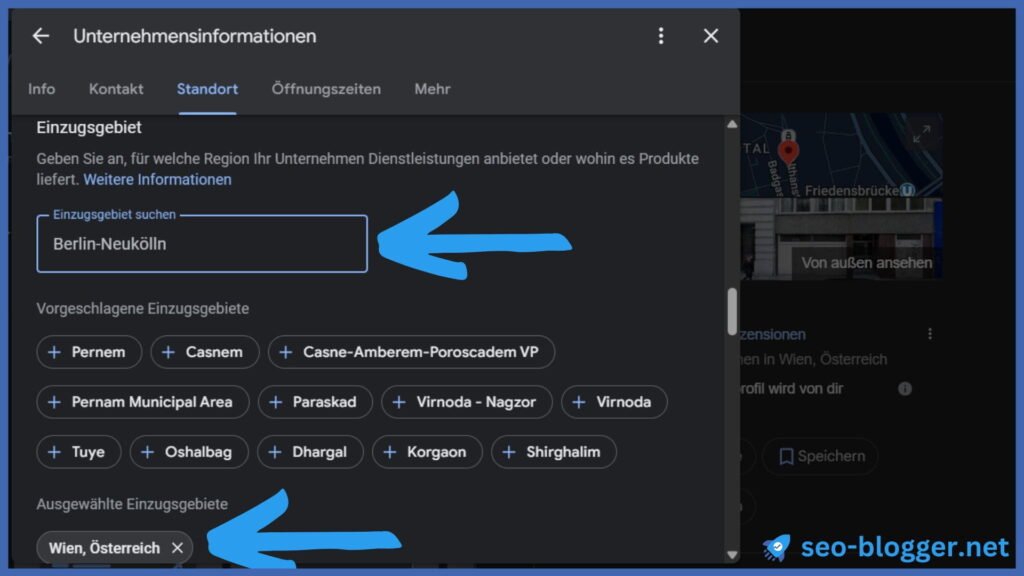Viewport: 1024px width, 576px height.
Task: Add Virnoda - Nagzor to service areas
Action: pyautogui.click(x=466, y=402)
